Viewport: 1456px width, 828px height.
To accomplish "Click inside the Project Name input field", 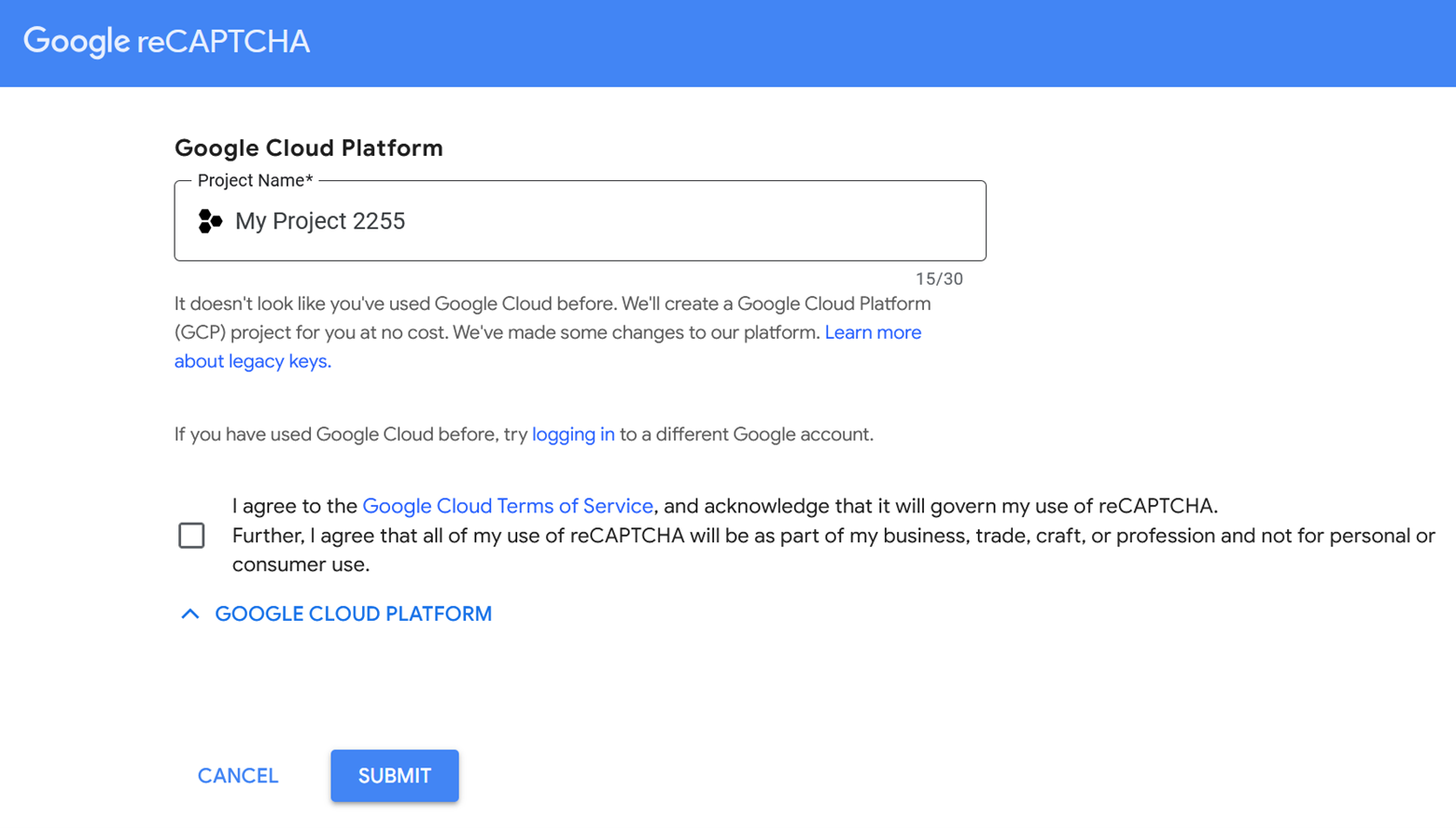I will point(653,221).
